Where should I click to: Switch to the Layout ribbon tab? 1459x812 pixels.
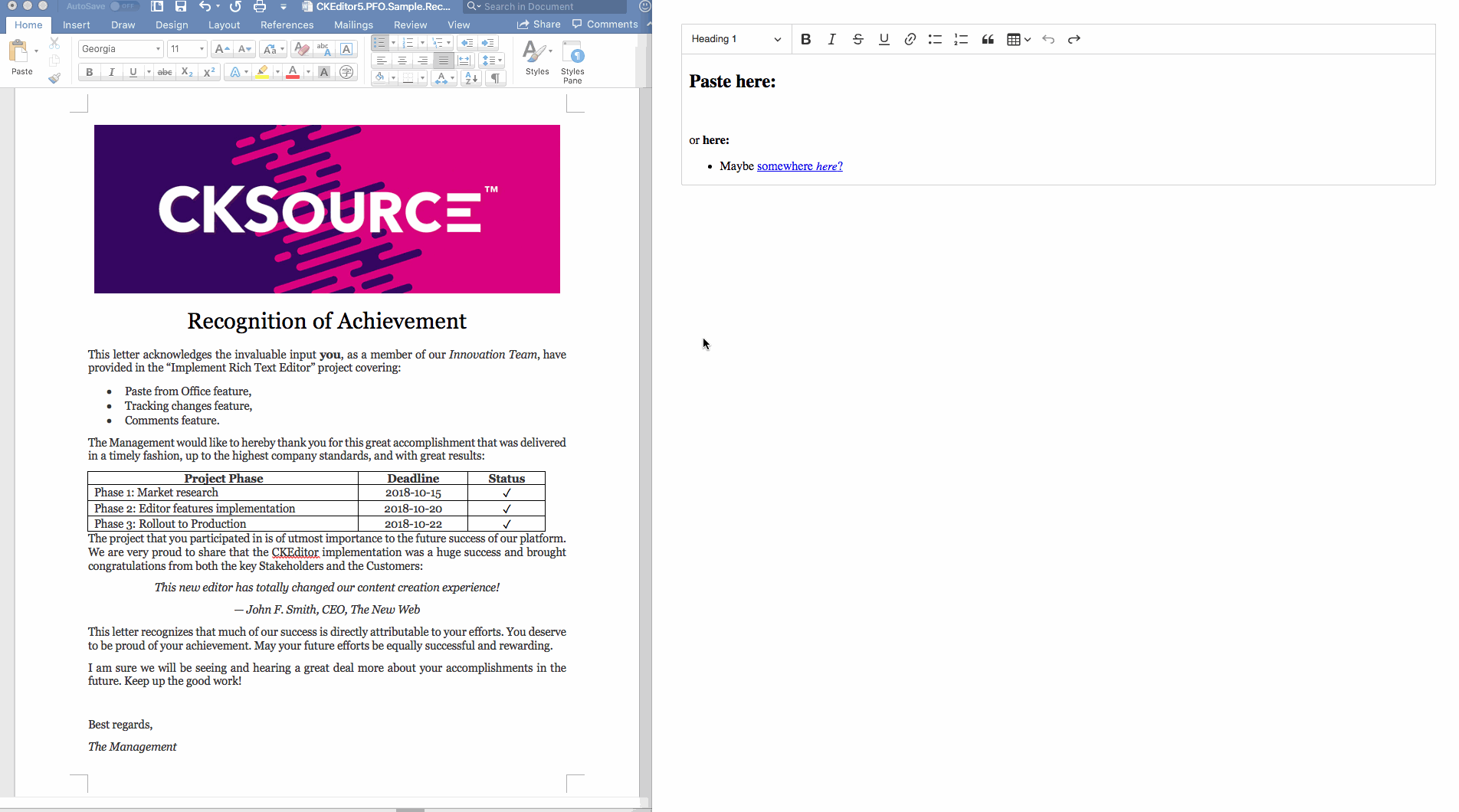click(x=224, y=25)
